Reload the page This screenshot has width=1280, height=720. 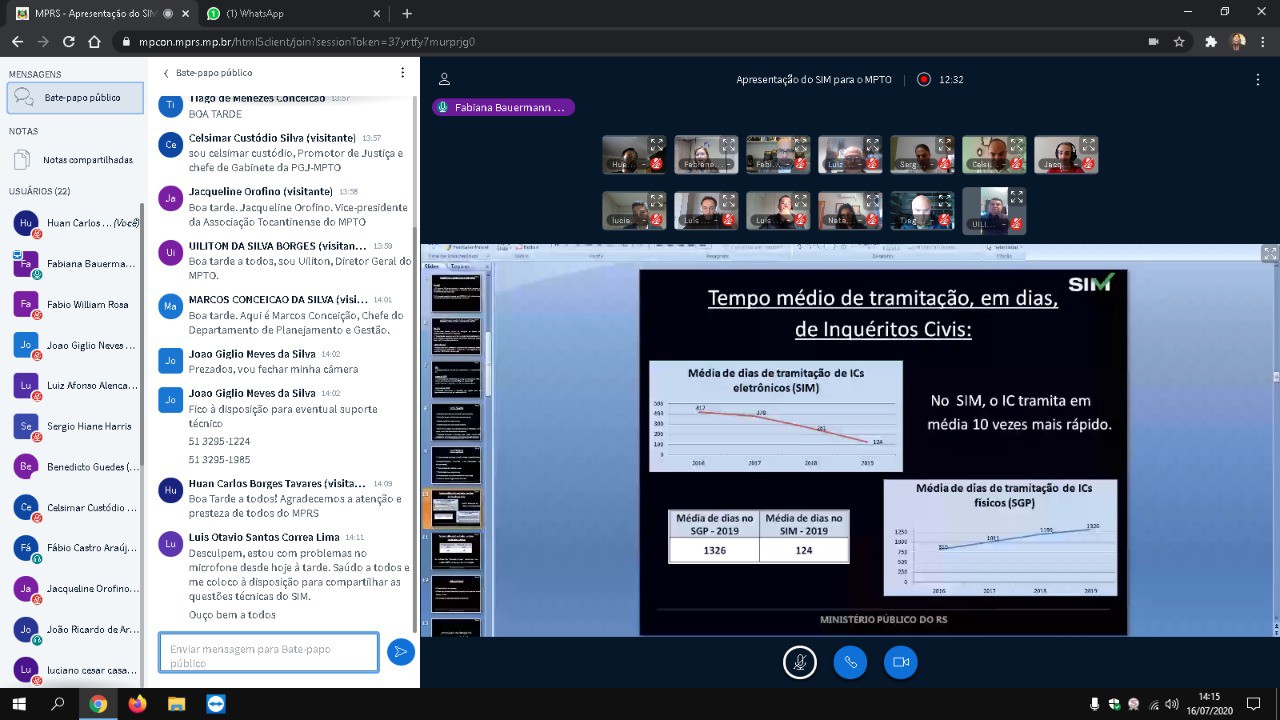coord(68,42)
